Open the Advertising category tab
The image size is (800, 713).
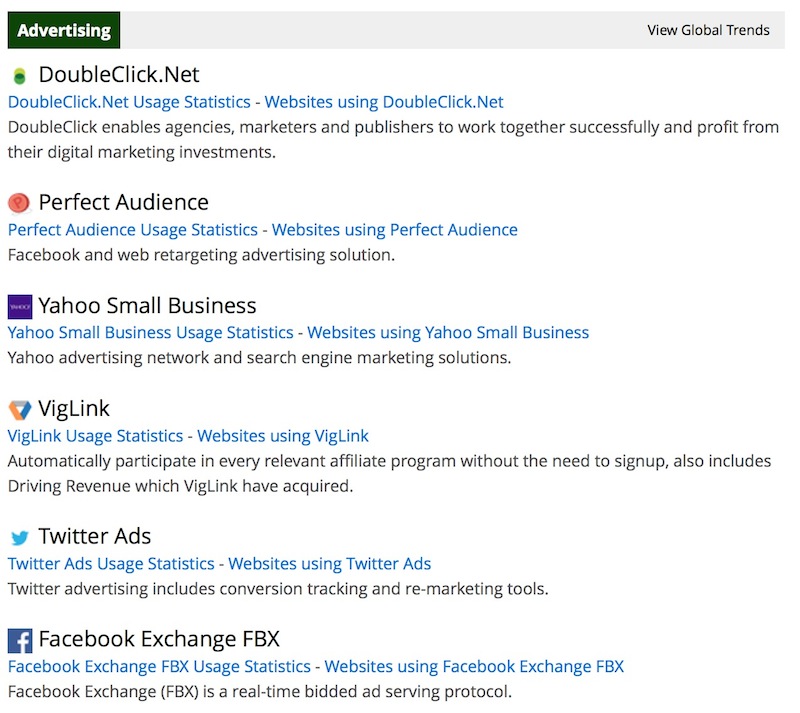pos(64,30)
